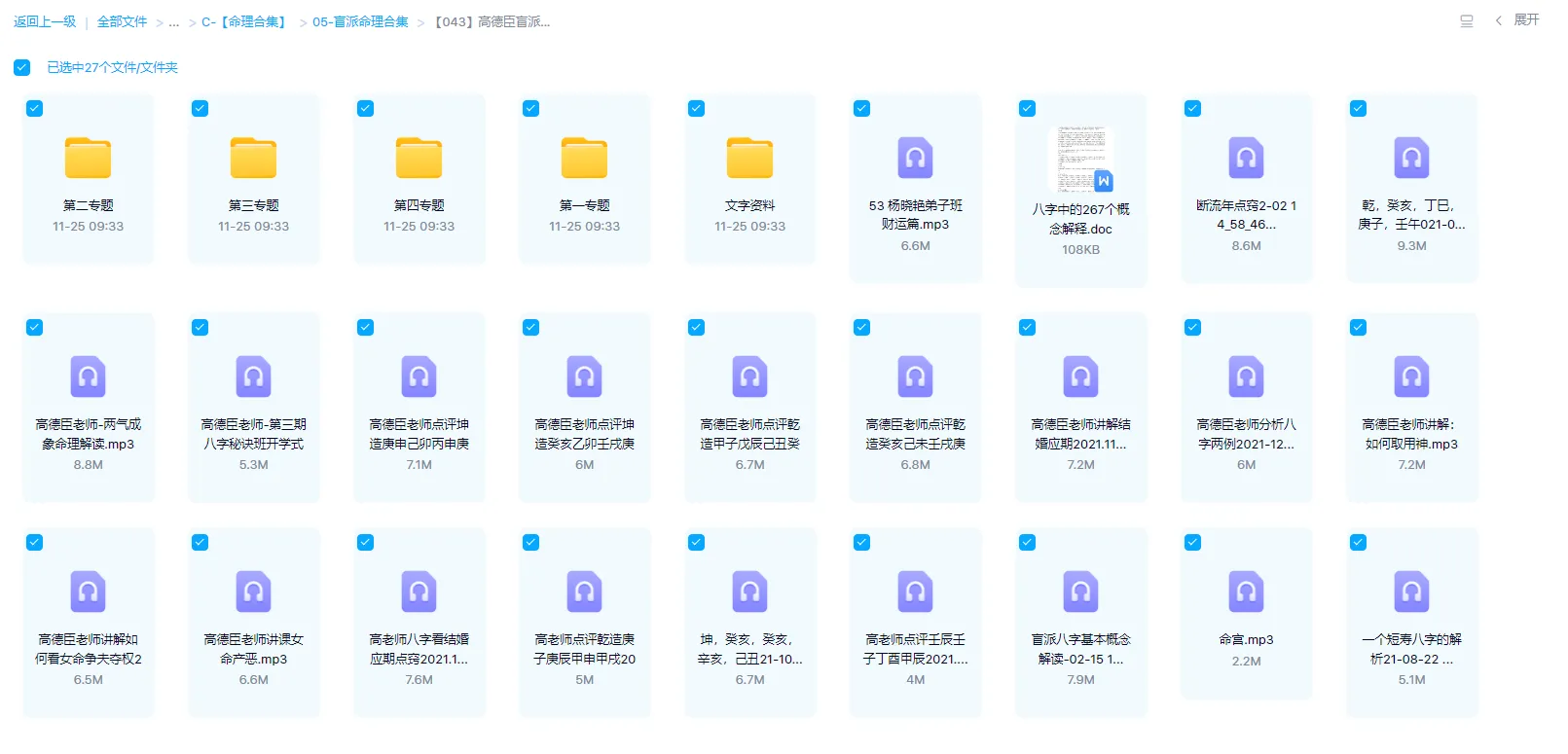This screenshot has height=754, width=1568.
Task: Uncheck checkbox on 如何取用神.mp3 card
Action: pyautogui.click(x=1359, y=328)
